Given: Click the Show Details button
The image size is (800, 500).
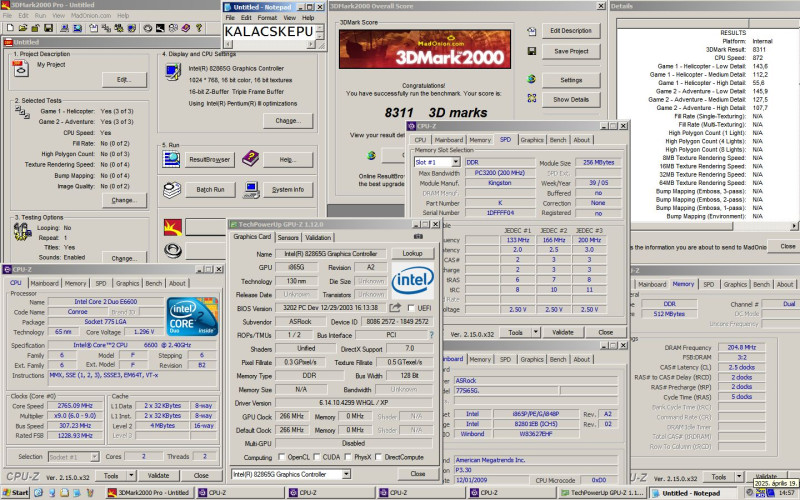Looking at the screenshot, I should [571, 99].
